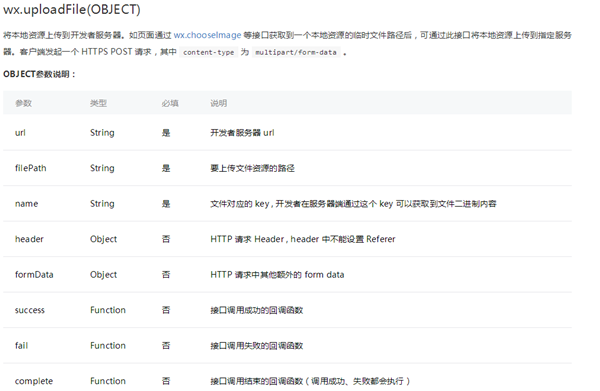Select the url parameter name cell
This screenshot has height=391, width=600.
[20, 133]
